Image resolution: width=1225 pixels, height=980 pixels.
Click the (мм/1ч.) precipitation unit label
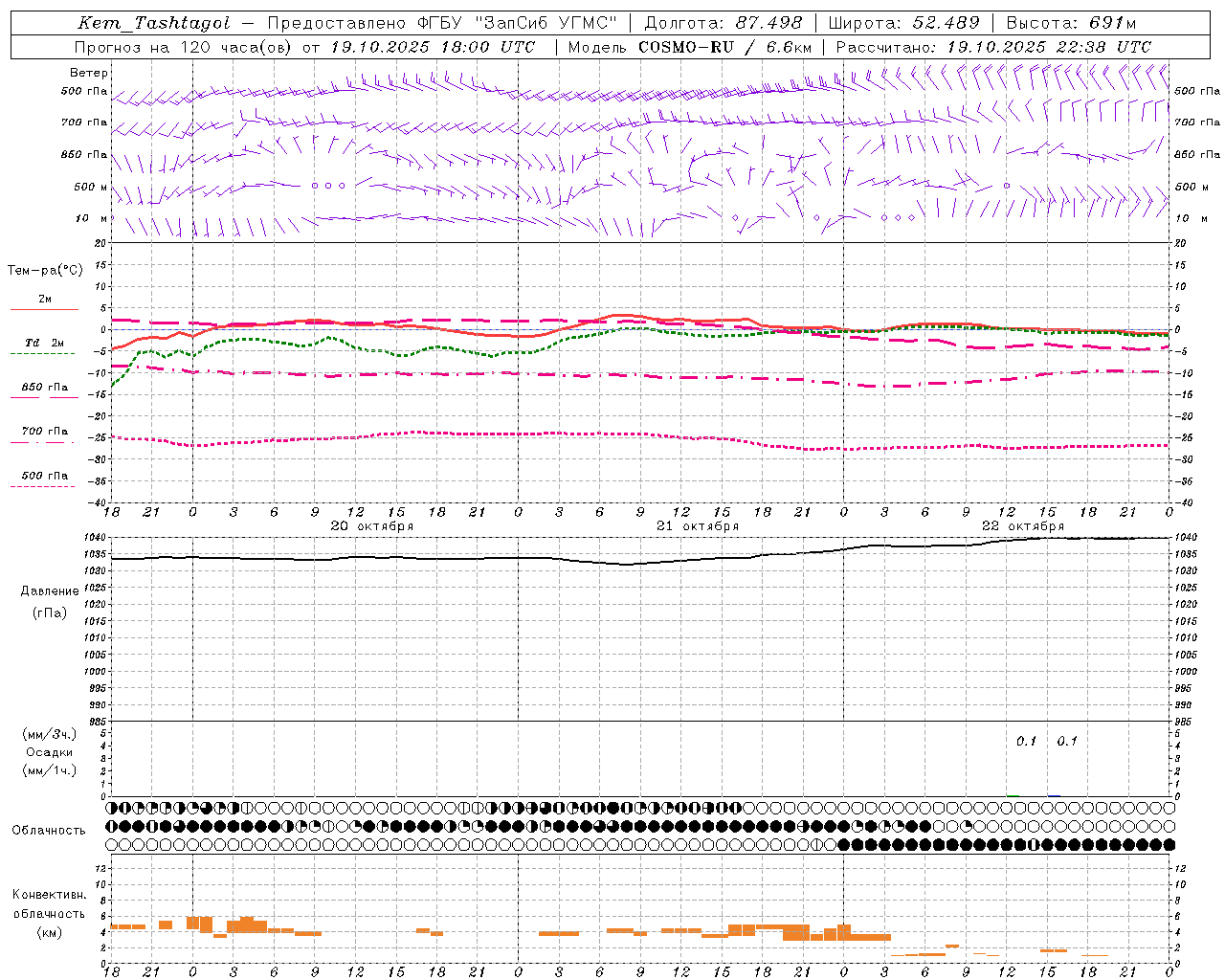click(x=50, y=770)
